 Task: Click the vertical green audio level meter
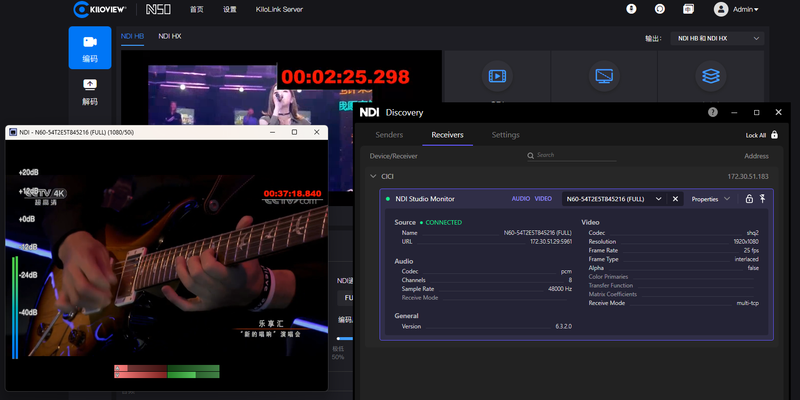15,308
